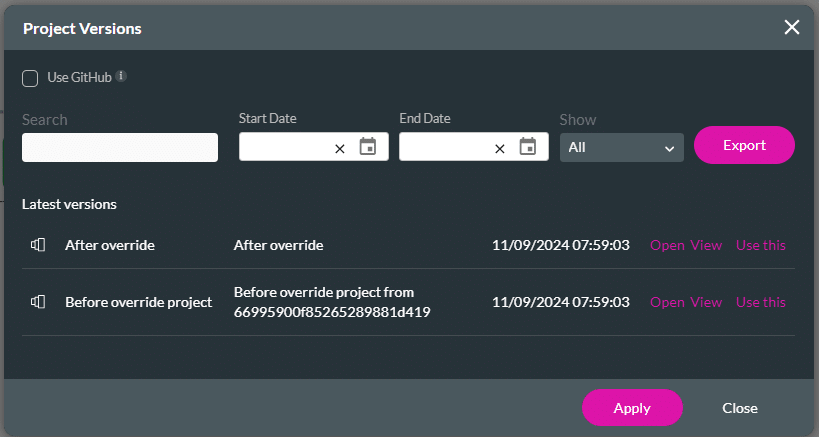819x437 pixels.
Task: Open the Before override project version
Action: point(667,302)
